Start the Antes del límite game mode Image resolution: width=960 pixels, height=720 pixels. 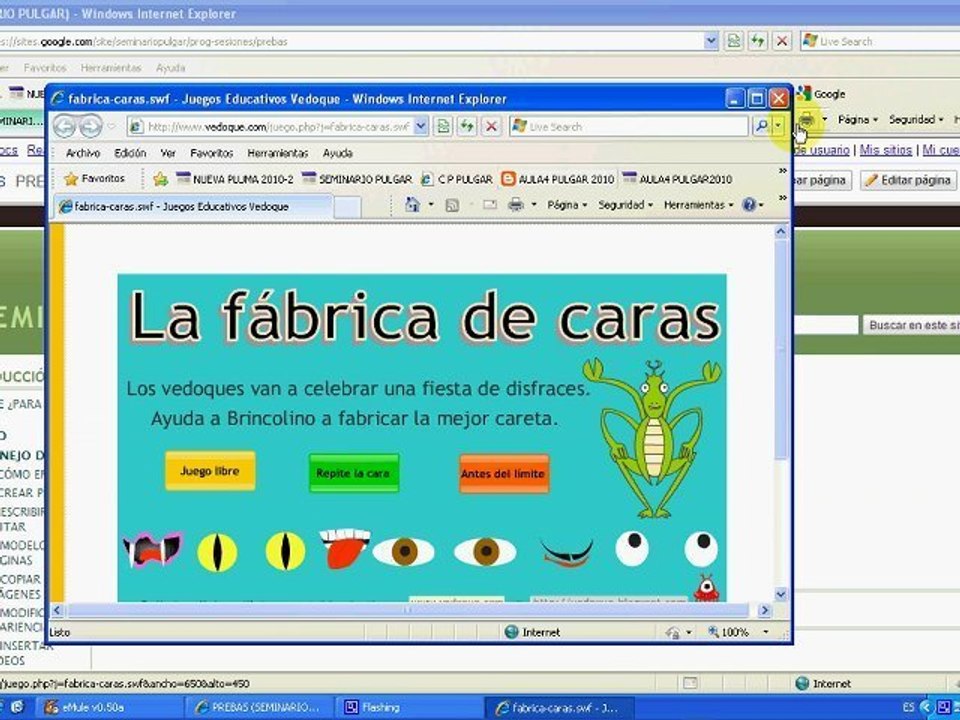(x=503, y=473)
